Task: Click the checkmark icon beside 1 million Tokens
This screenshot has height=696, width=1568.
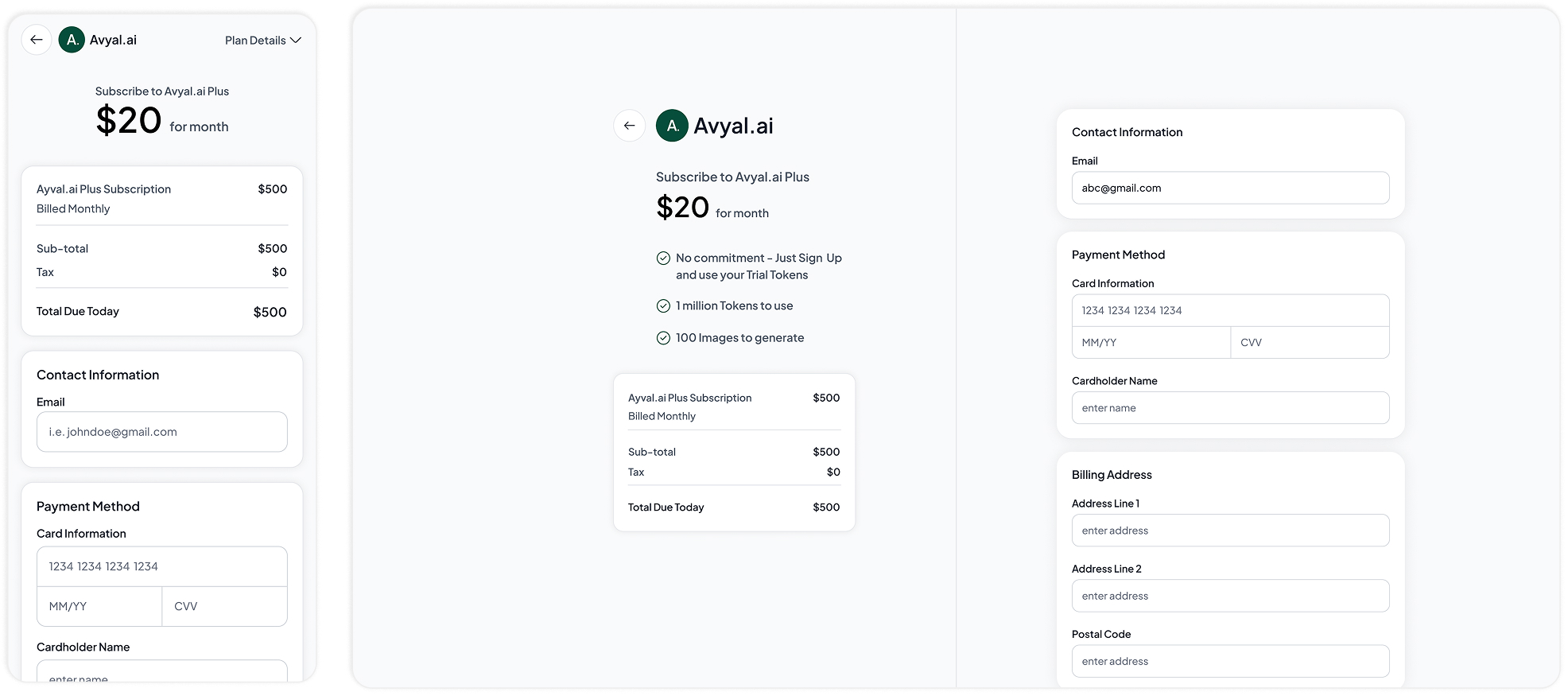Action: (x=663, y=305)
